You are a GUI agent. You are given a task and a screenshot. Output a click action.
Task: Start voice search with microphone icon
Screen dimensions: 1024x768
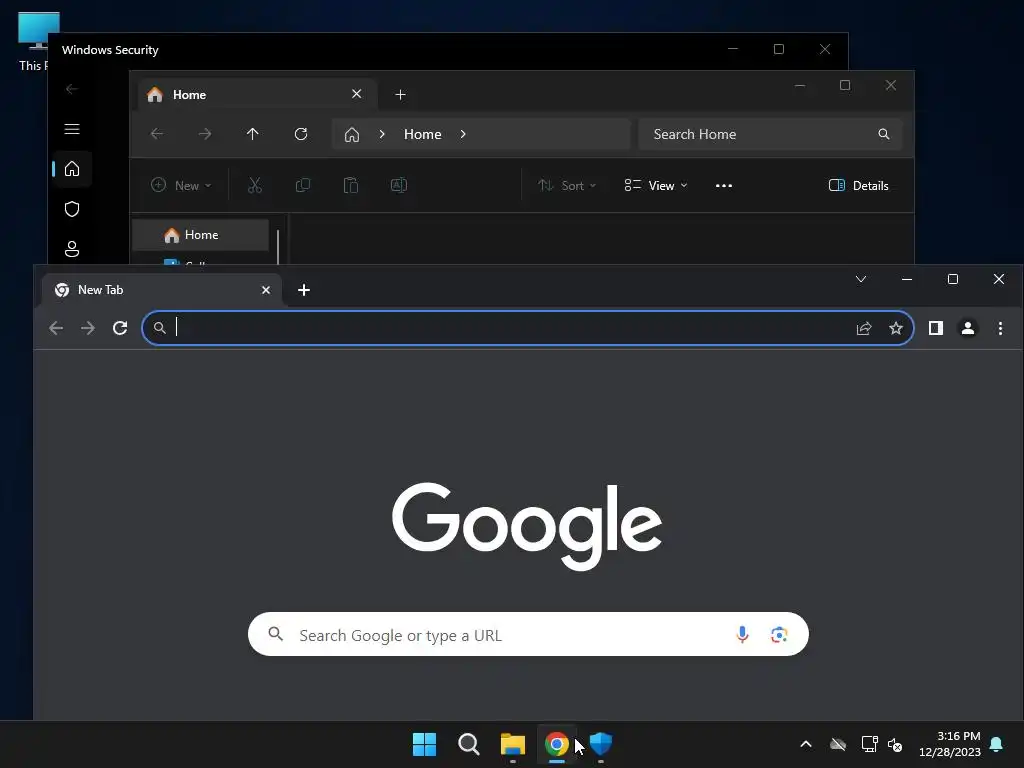pos(742,634)
